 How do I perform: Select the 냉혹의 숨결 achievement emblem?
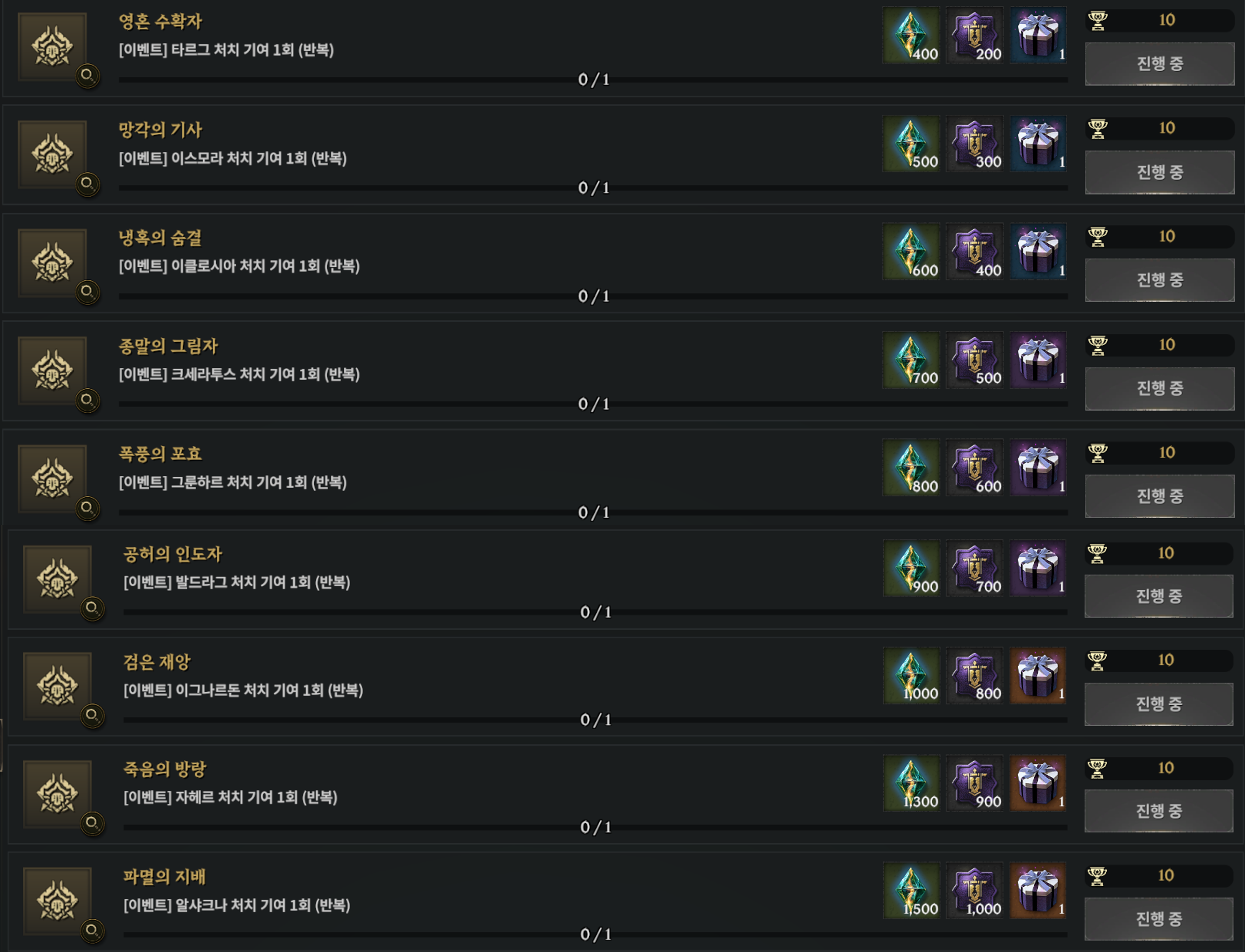[52, 262]
